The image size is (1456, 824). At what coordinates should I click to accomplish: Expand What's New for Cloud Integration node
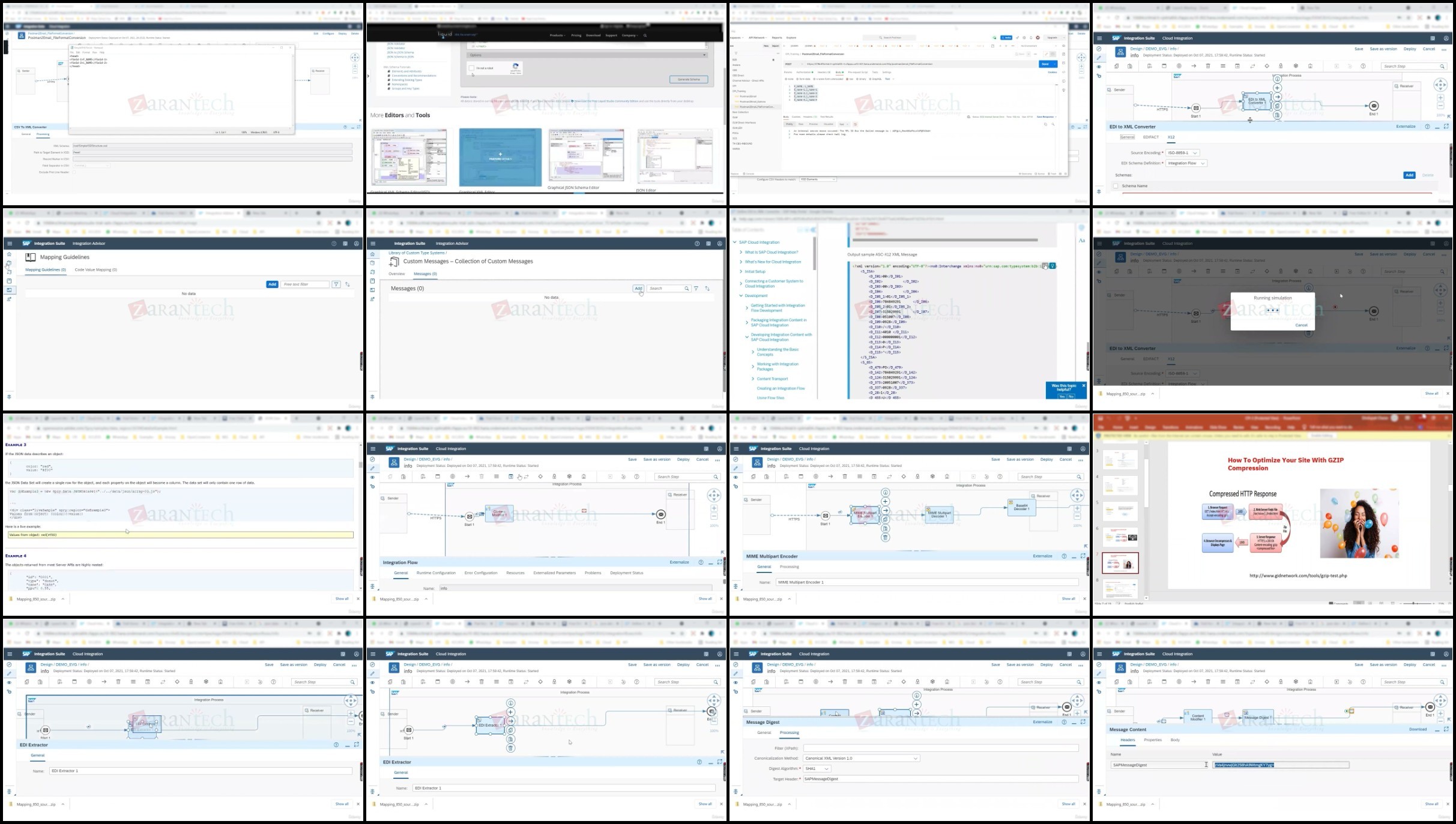pos(741,262)
